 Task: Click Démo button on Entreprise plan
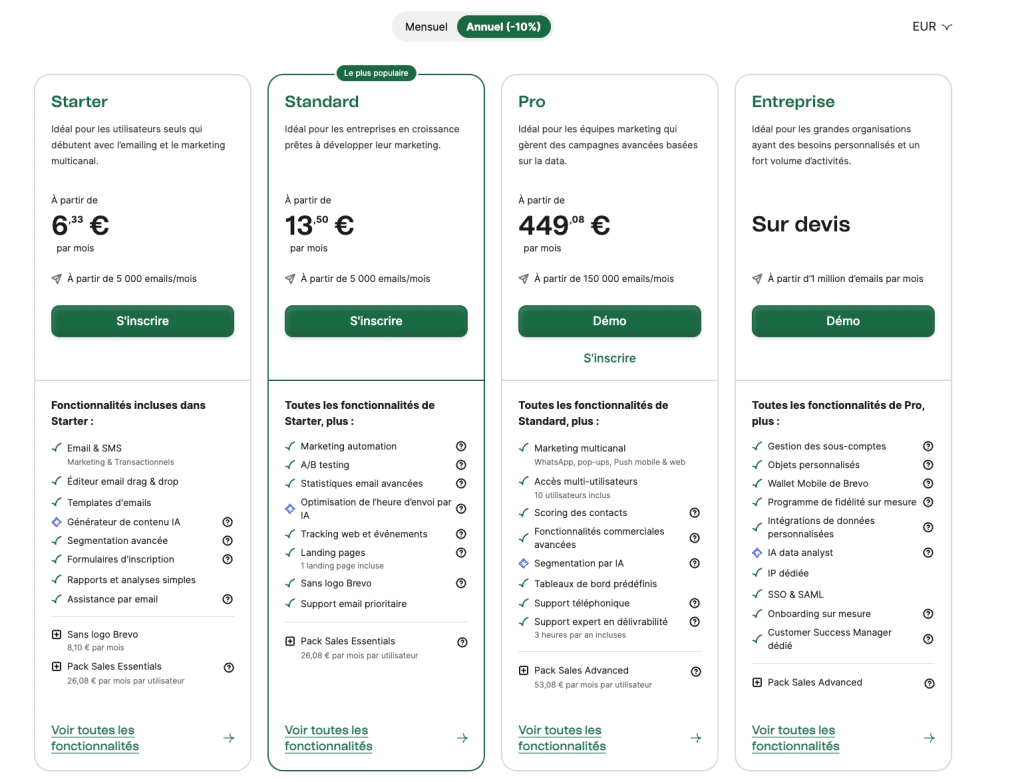(x=843, y=321)
